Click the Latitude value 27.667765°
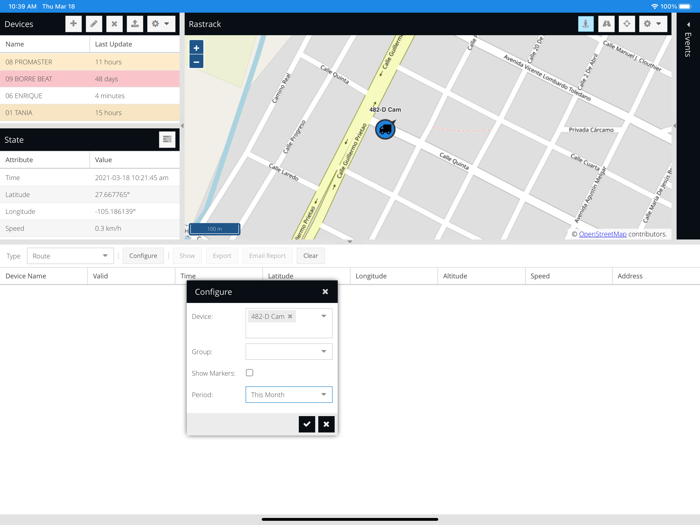The image size is (700, 525). tap(112, 195)
